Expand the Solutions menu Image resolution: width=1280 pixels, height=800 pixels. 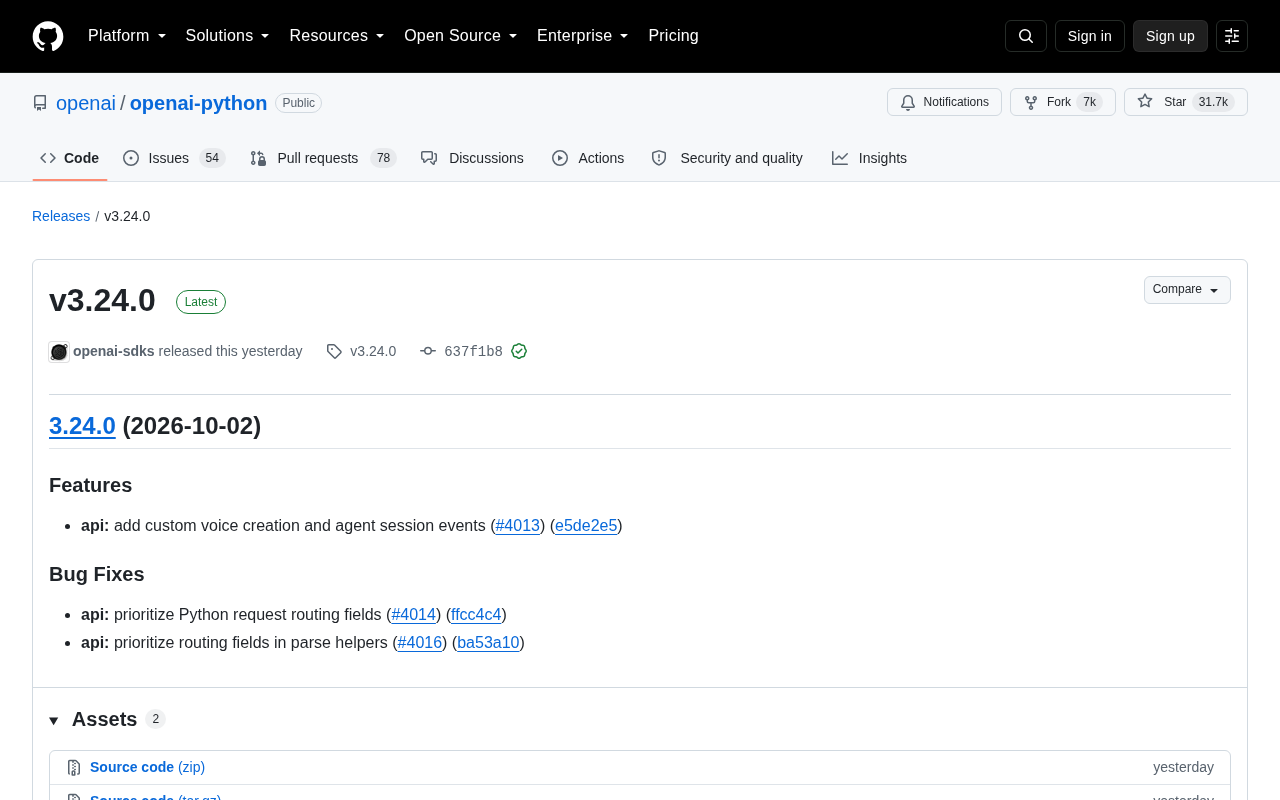(x=228, y=36)
